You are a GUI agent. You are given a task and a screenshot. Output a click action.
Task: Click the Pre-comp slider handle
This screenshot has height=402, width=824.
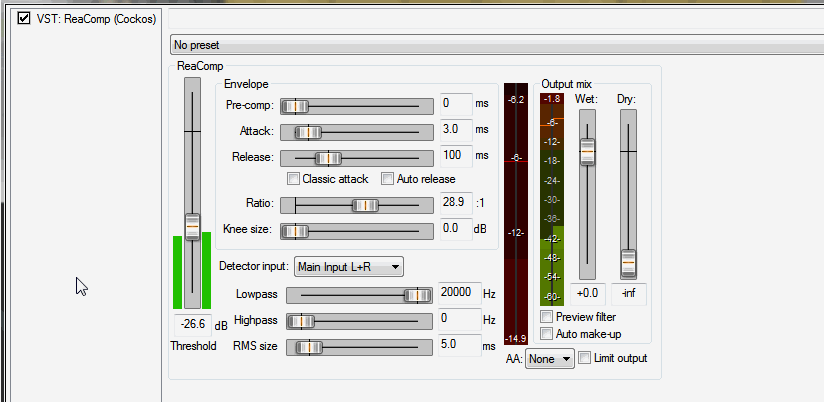pos(295,106)
